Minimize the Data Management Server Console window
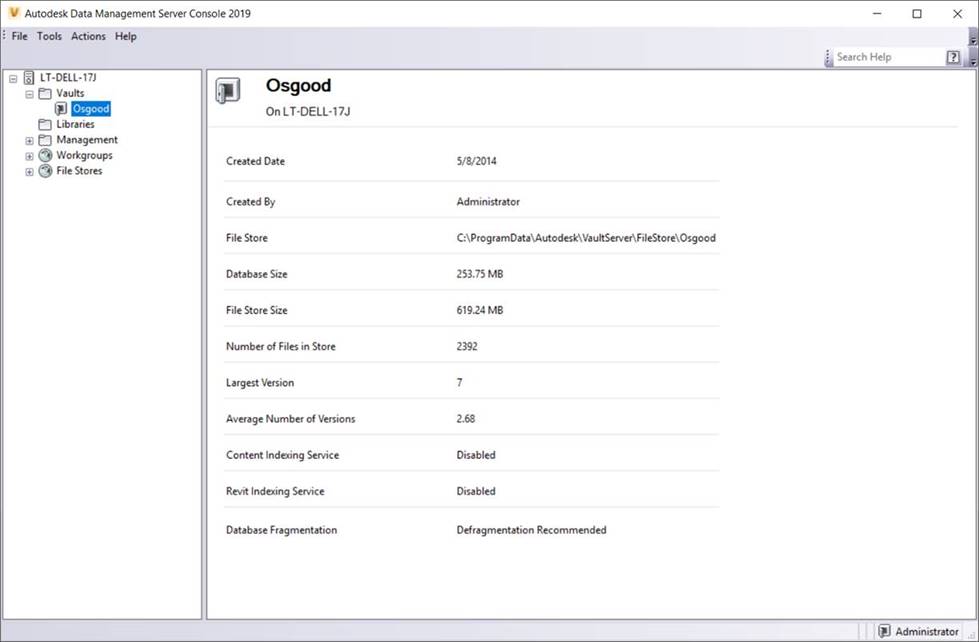The height and width of the screenshot is (642, 979). 877,14
